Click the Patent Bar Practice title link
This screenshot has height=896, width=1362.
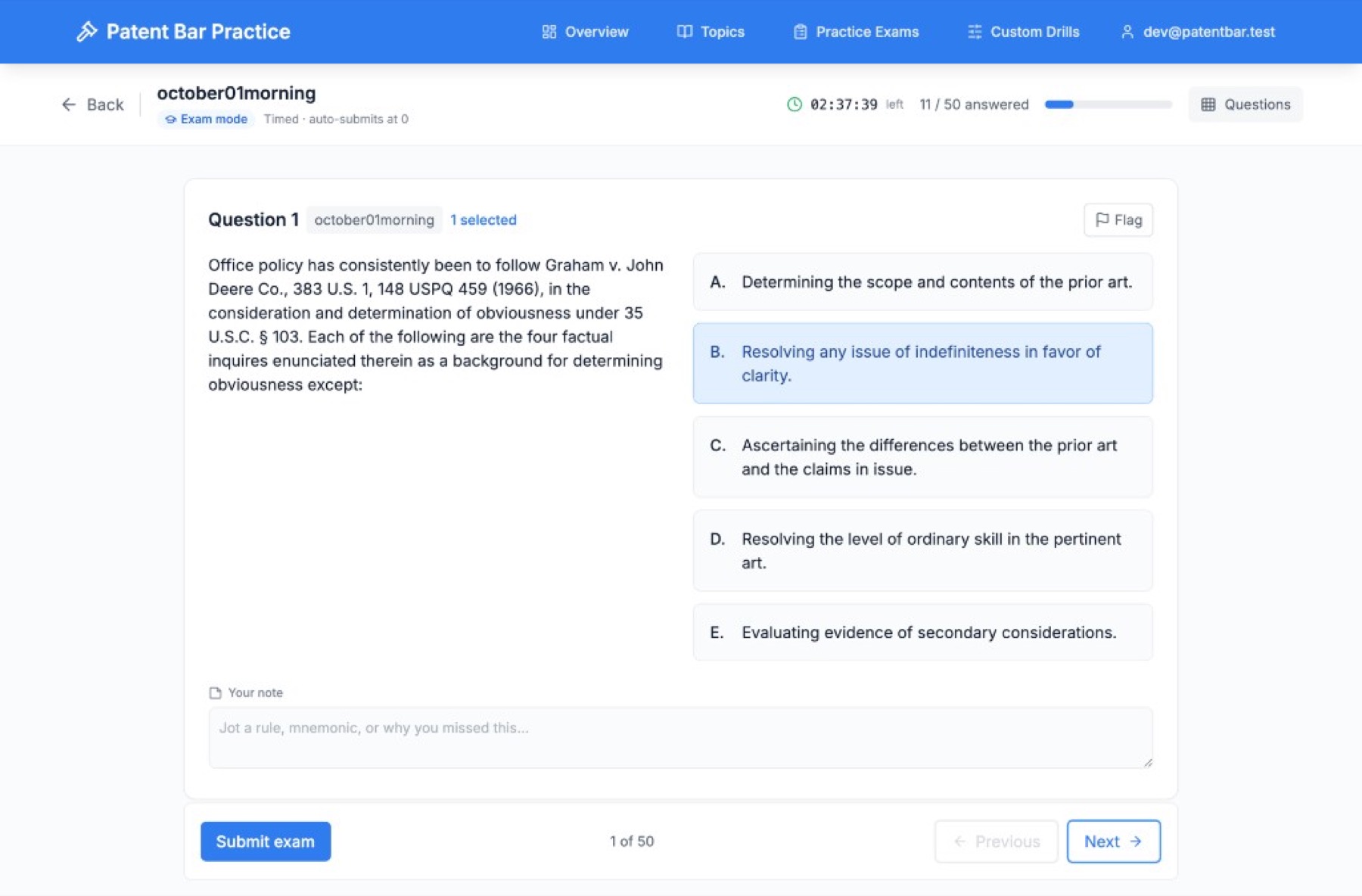click(x=198, y=32)
